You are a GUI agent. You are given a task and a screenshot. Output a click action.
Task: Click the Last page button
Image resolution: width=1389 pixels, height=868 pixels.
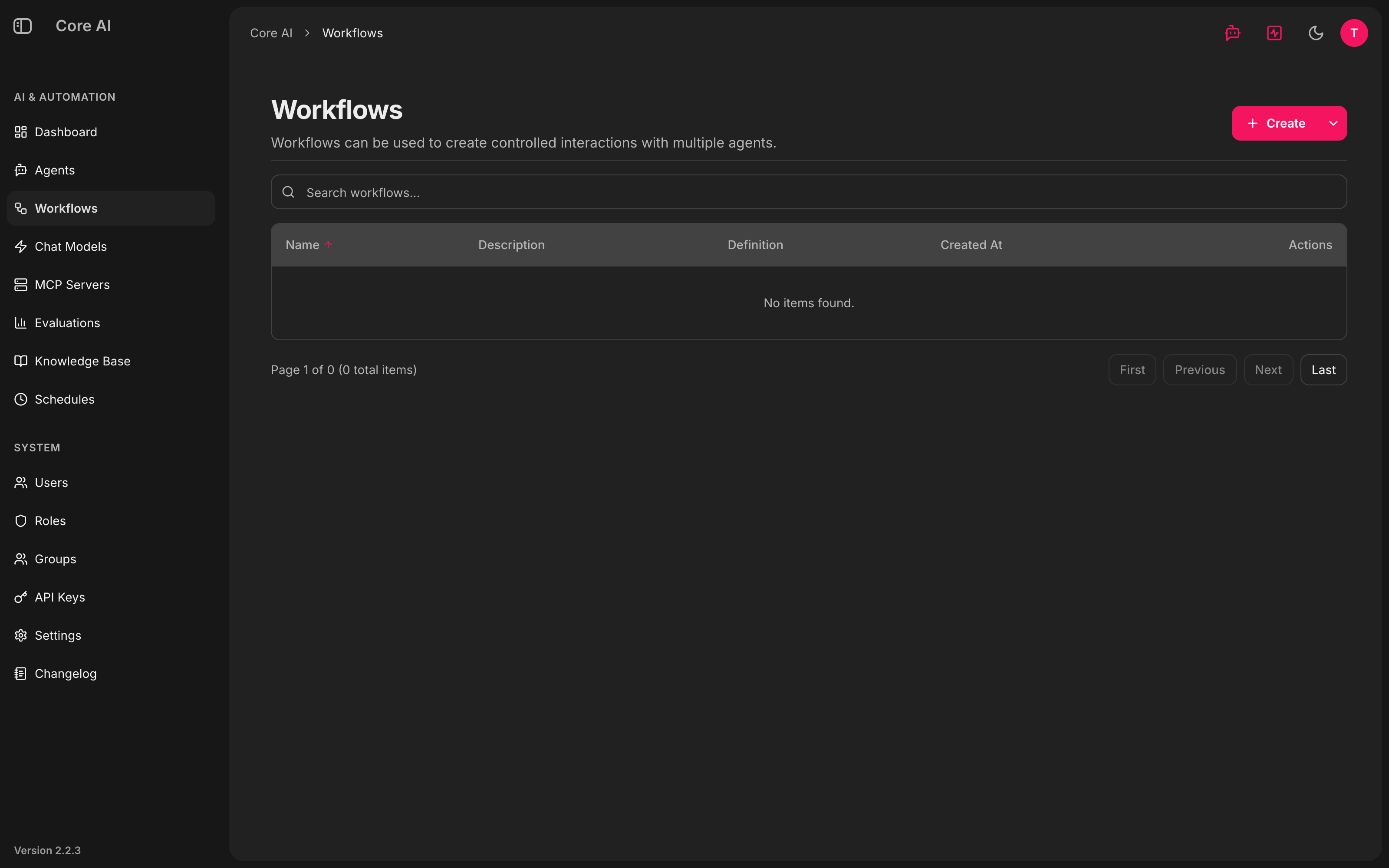click(x=1323, y=370)
